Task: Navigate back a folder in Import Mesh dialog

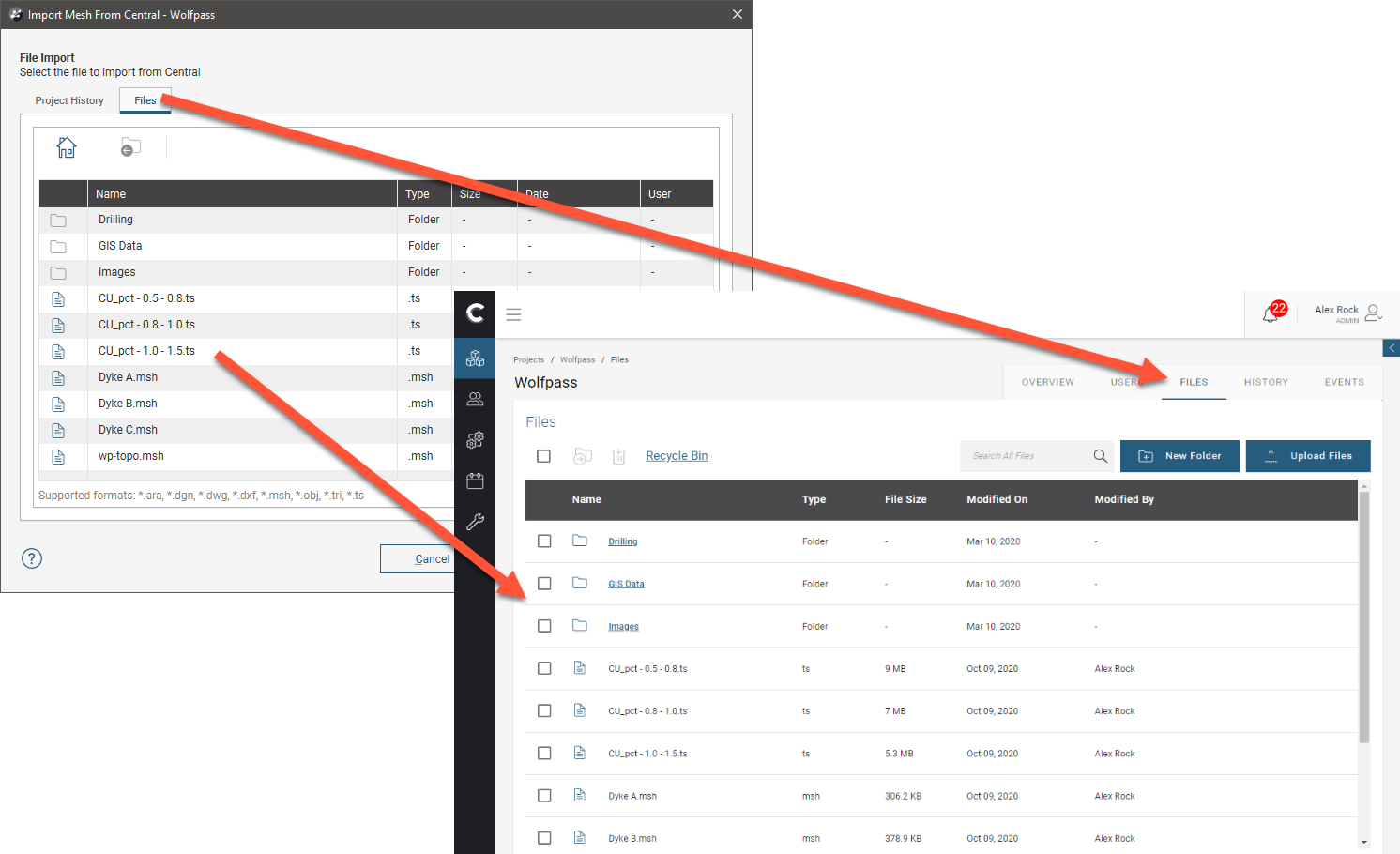Action: tap(130, 147)
